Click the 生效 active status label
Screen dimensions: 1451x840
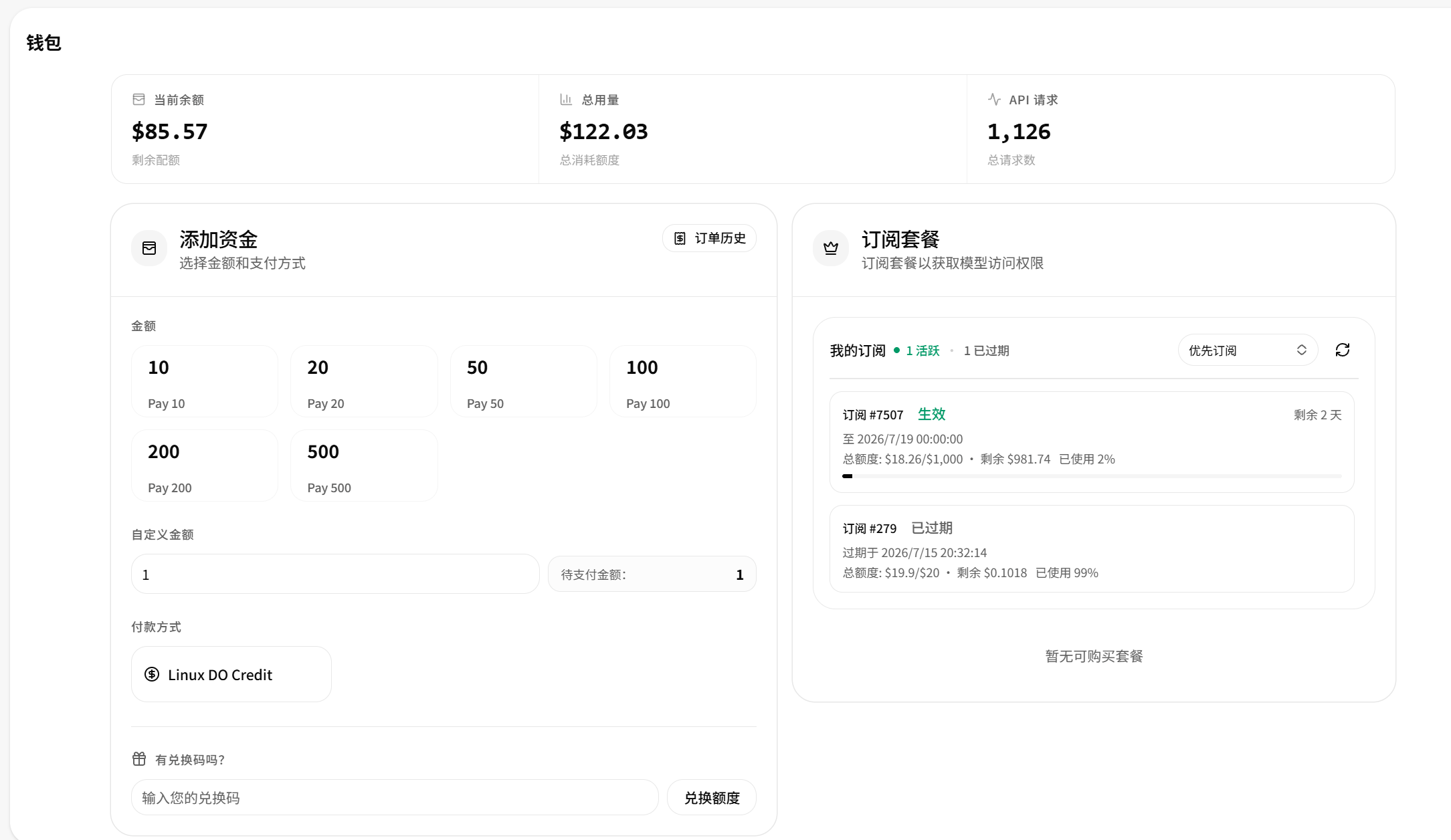click(x=931, y=414)
